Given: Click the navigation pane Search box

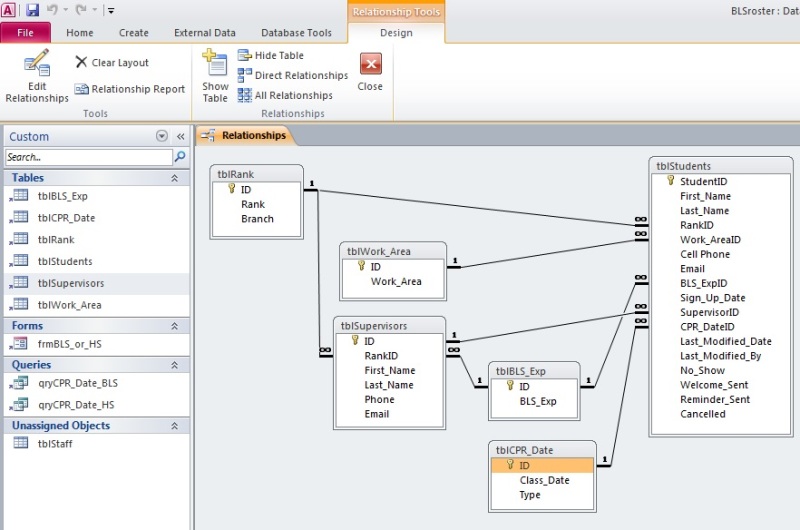Looking at the screenshot, I should [89, 157].
